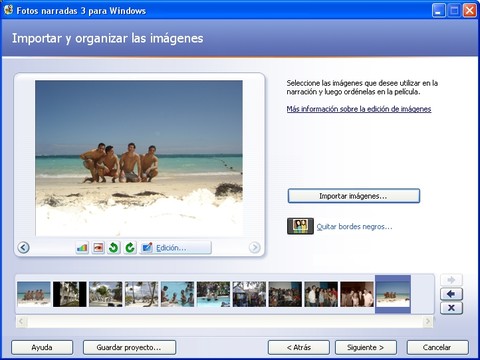This screenshot has height=360, width=480.
Task: Click the correct color levels icon
Action: (x=82, y=248)
